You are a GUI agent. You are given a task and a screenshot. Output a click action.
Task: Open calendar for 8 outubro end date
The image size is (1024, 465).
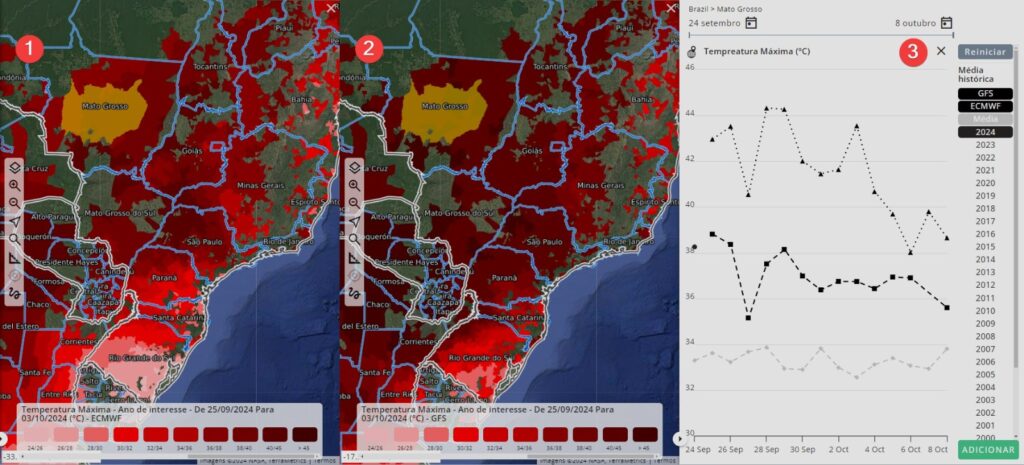[946, 23]
